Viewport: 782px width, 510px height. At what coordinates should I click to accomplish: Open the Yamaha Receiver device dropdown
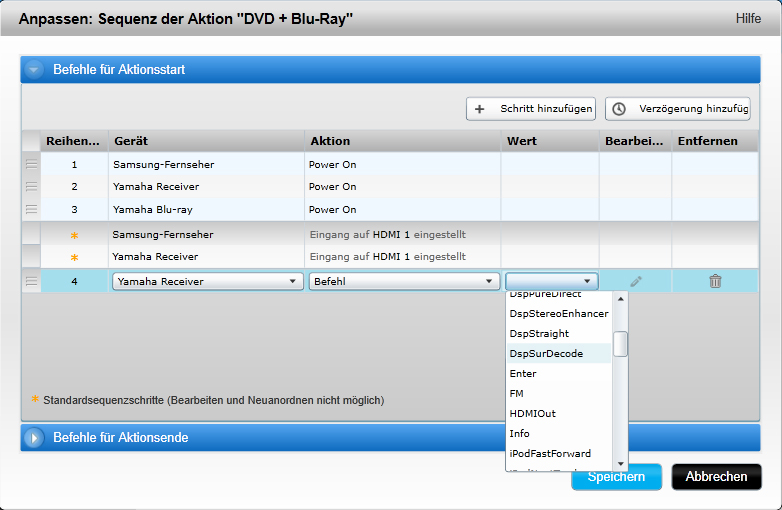208,282
